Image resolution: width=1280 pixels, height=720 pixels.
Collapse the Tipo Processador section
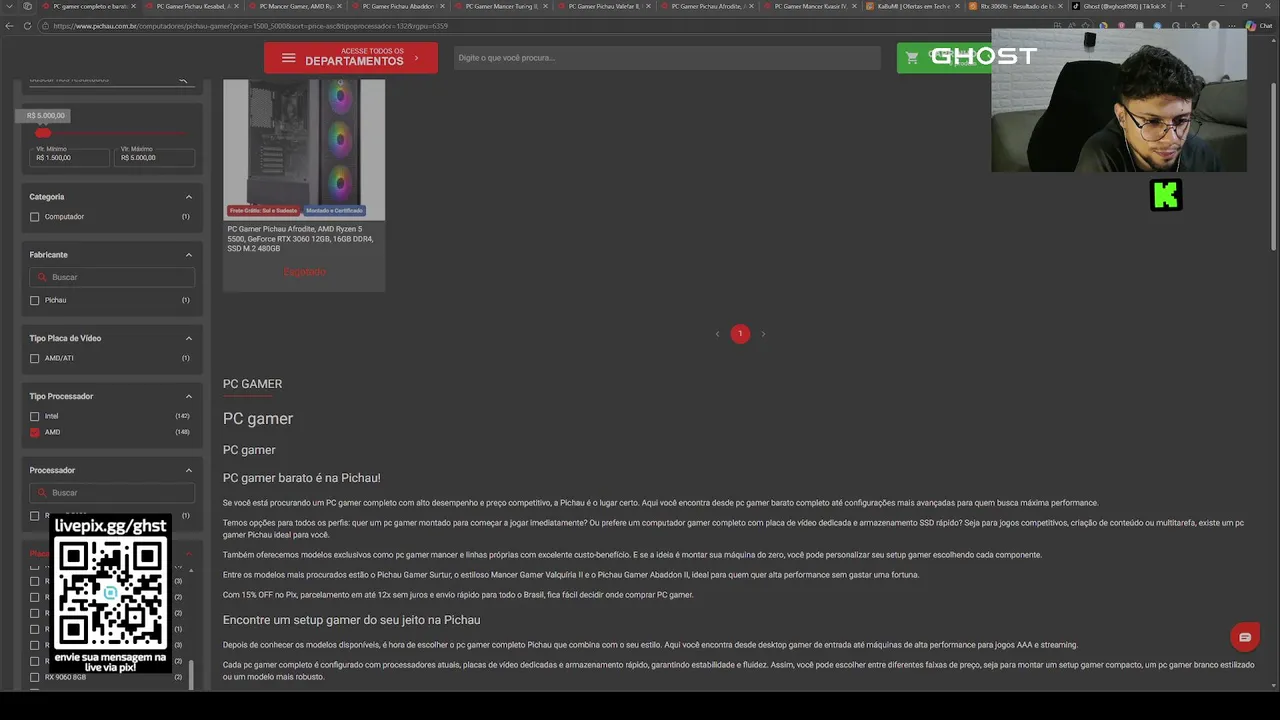[188, 396]
